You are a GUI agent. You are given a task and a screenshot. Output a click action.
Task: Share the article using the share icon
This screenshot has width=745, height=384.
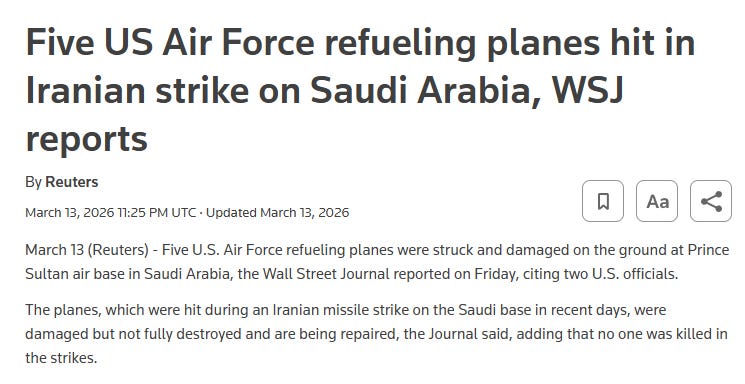click(x=711, y=201)
